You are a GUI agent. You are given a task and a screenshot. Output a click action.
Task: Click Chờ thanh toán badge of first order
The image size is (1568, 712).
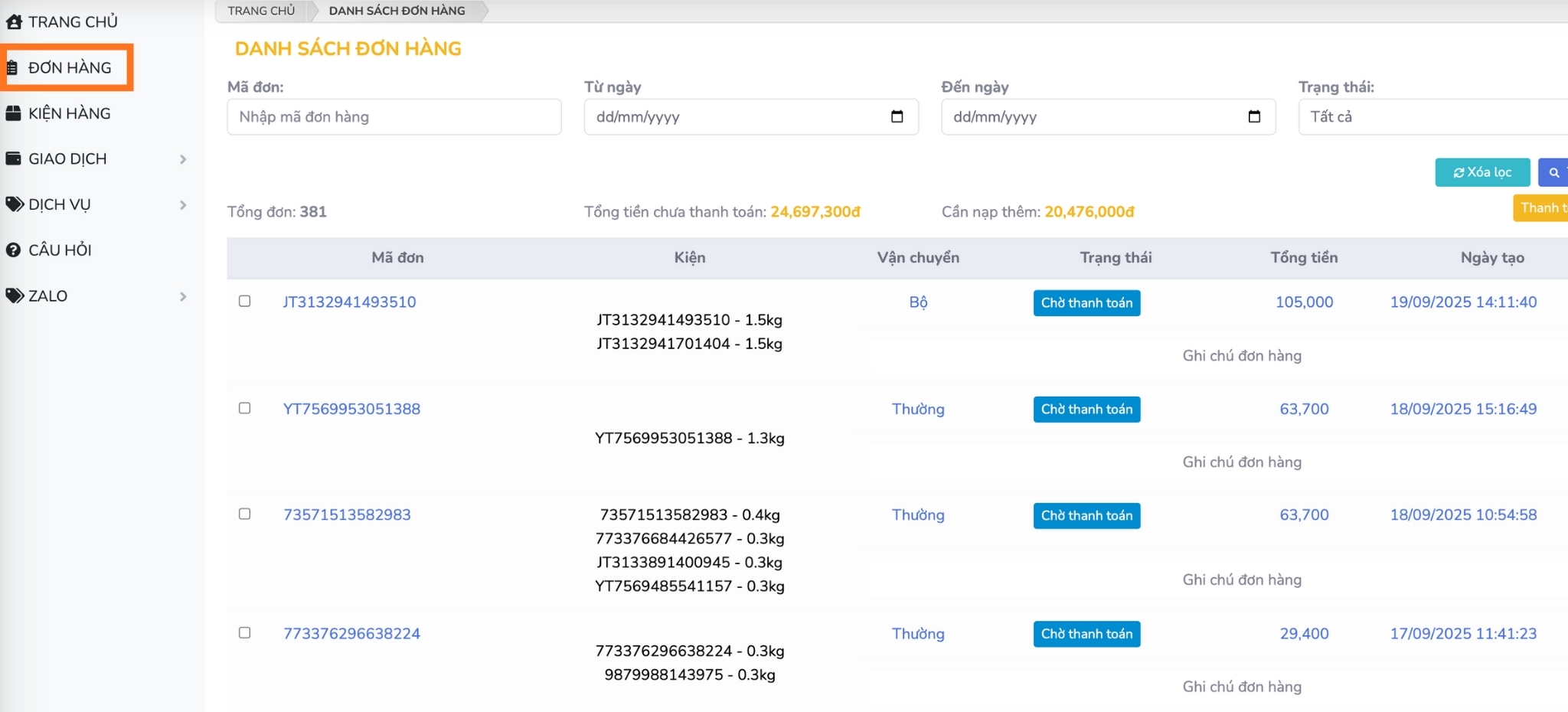pos(1086,302)
